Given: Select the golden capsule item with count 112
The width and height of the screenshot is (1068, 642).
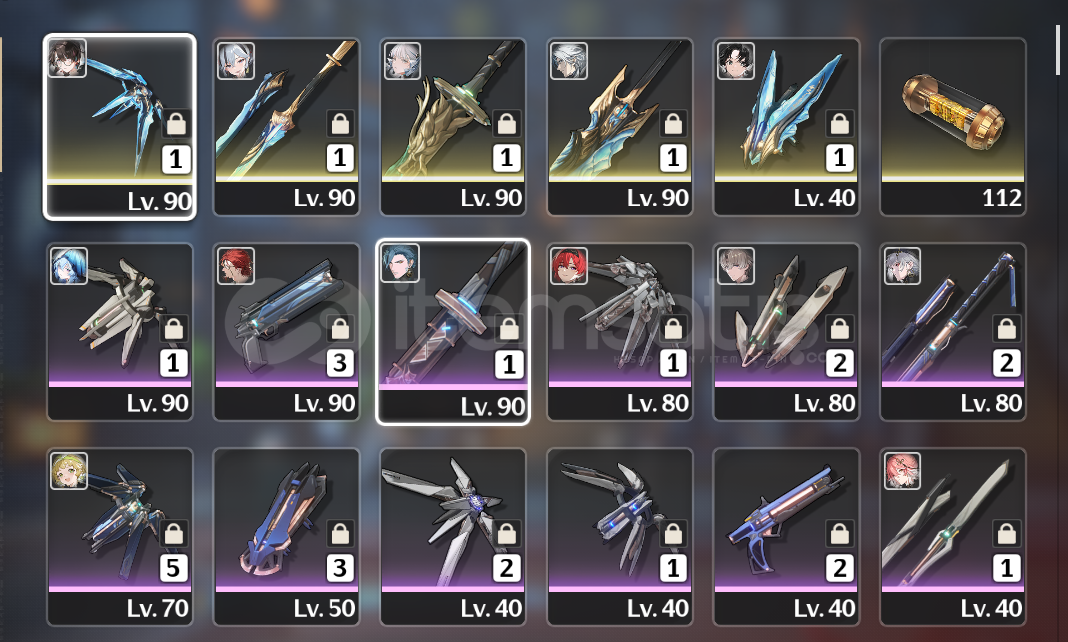Looking at the screenshot, I should click(953, 127).
